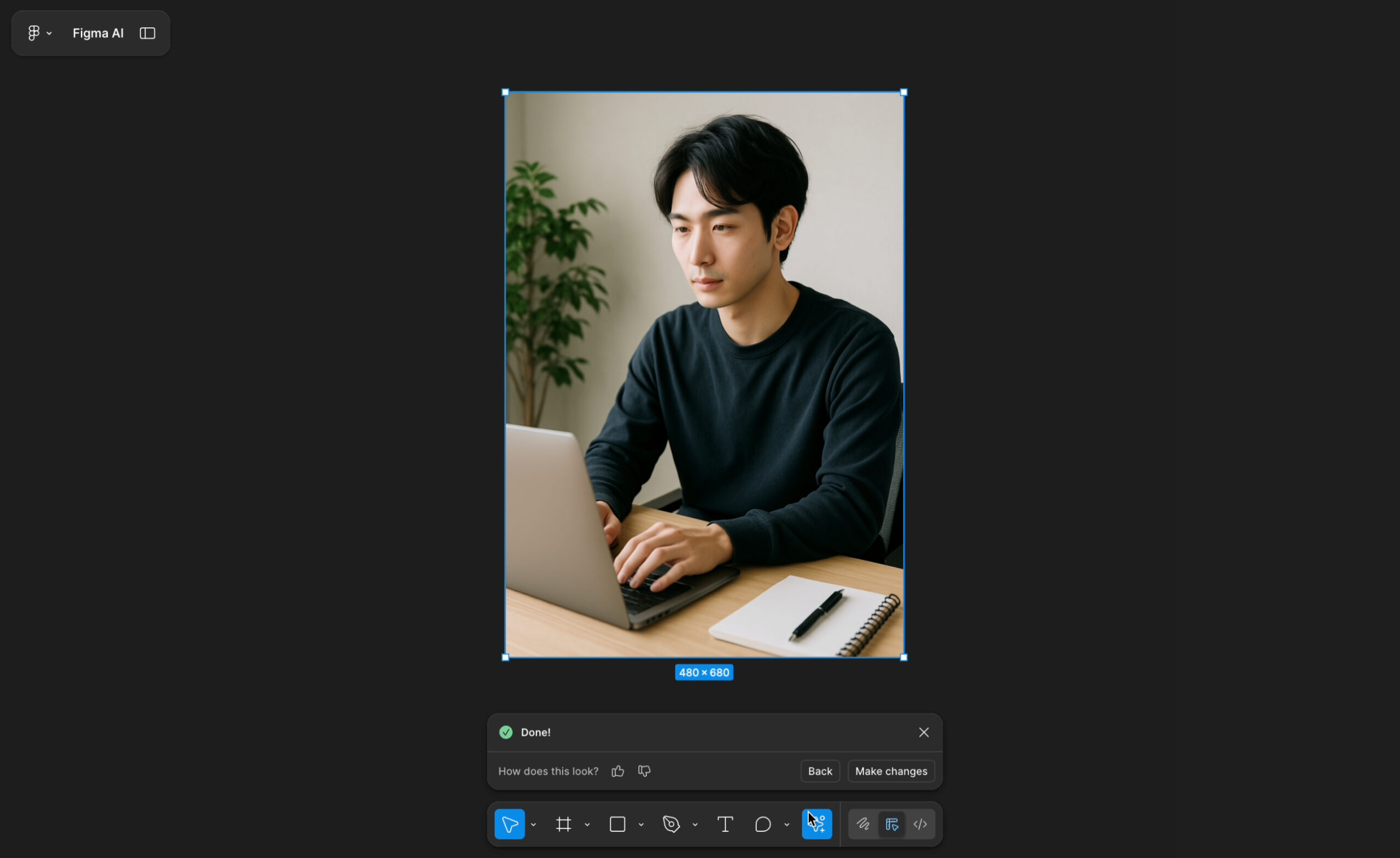The image size is (1400, 858).
Task: Open the Actions AI tool
Action: point(817,824)
